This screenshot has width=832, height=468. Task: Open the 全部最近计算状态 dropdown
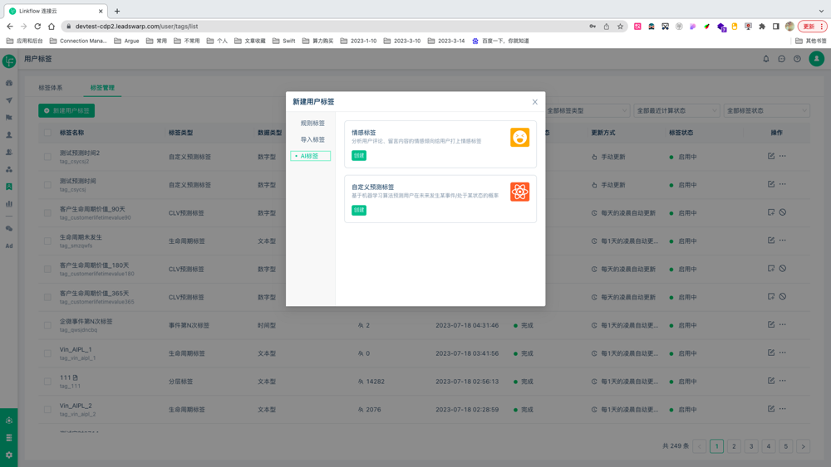coord(676,111)
